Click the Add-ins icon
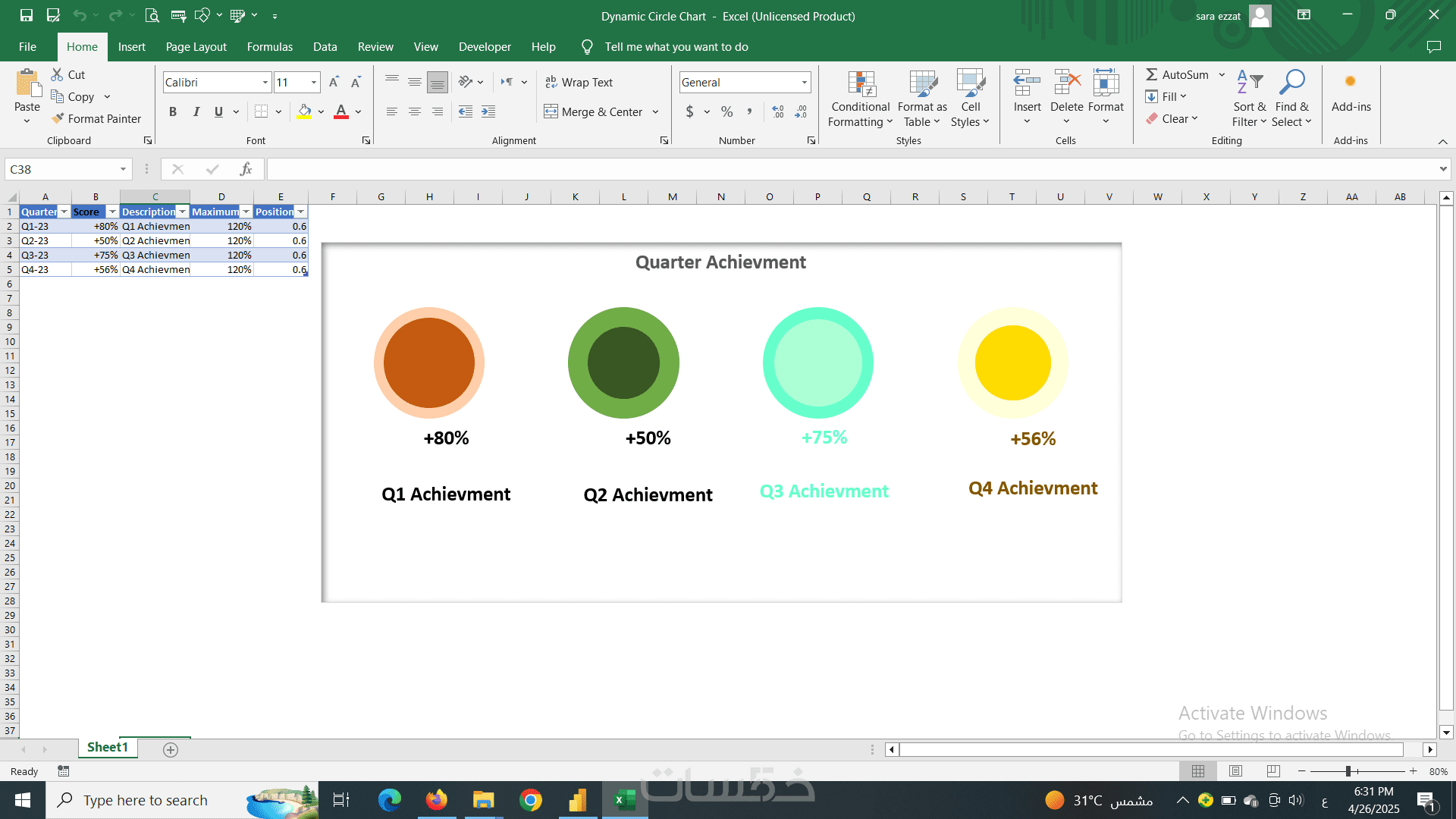1456x819 pixels. [x=1350, y=82]
